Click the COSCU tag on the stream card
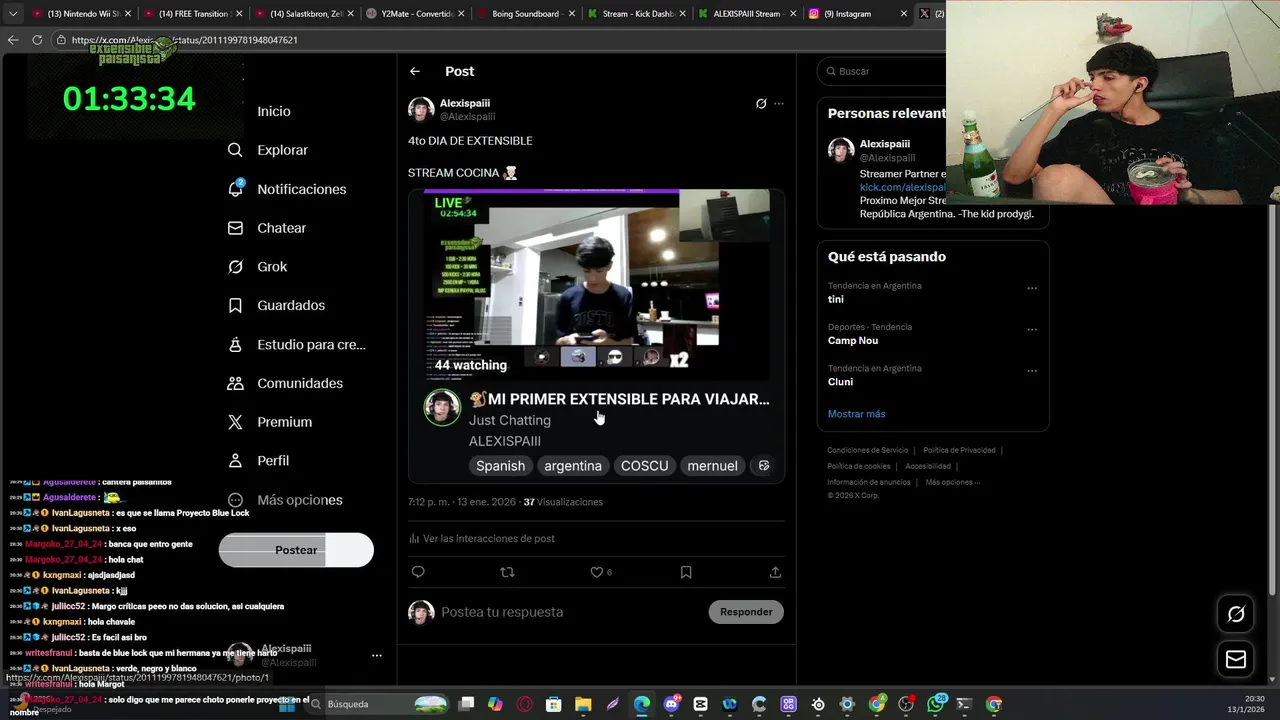Screen dimensions: 1280x720 coord(644,466)
